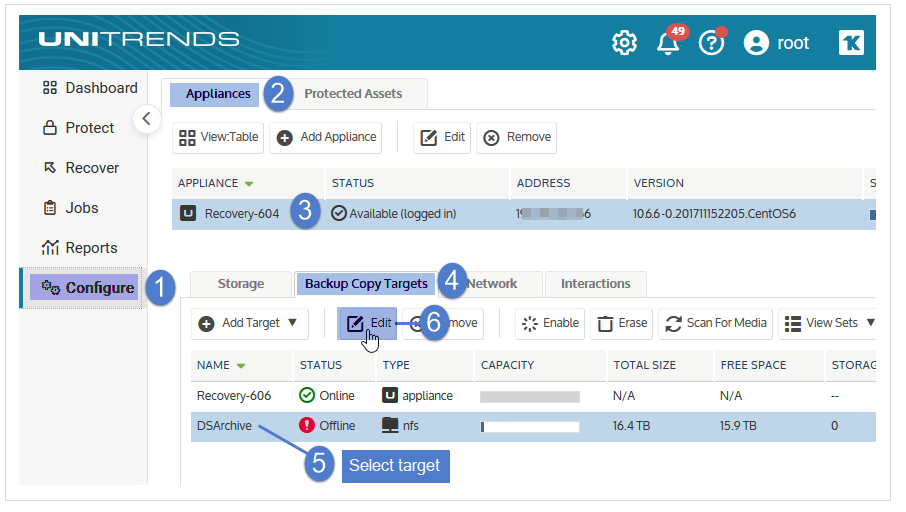Click Available (logged in) status check icon
The height and width of the screenshot is (512, 906).
[339, 214]
